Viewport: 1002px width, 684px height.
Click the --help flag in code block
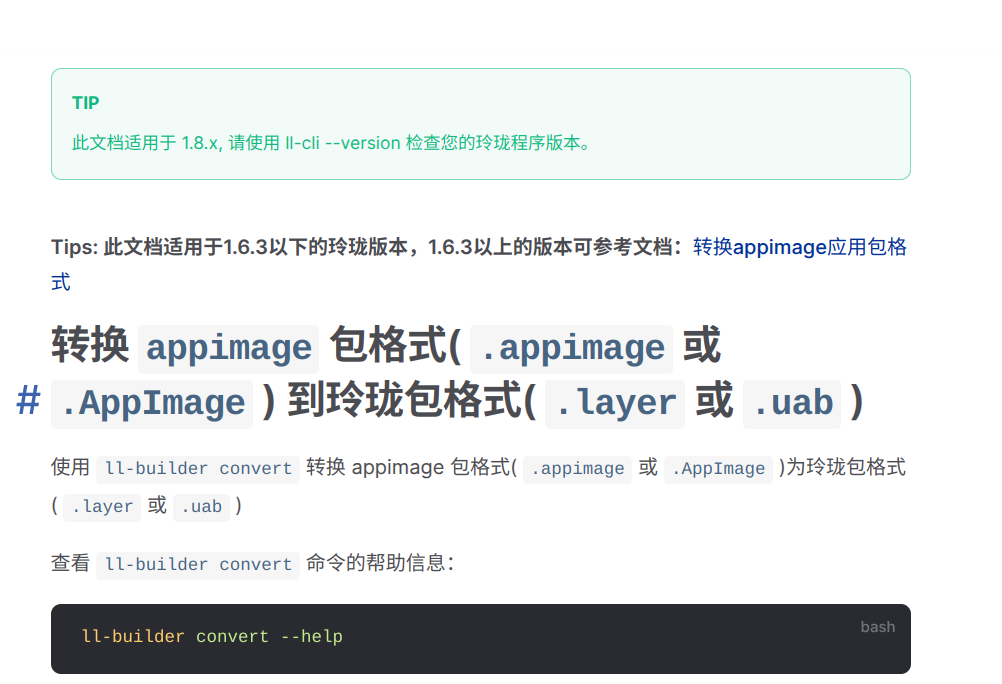coord(312,637)
